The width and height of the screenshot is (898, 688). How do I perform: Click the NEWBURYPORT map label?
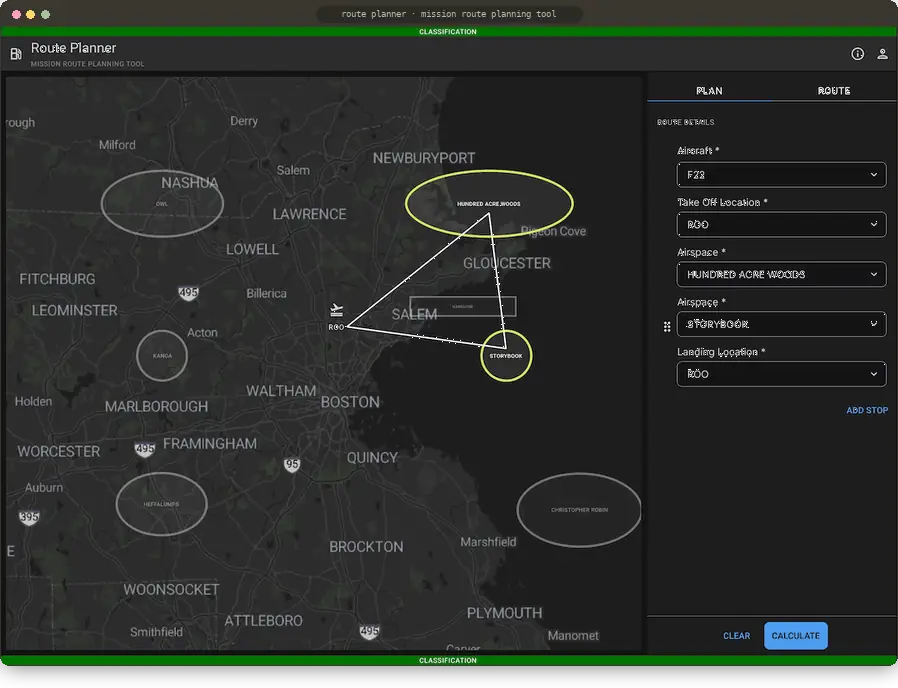(424, 158)
